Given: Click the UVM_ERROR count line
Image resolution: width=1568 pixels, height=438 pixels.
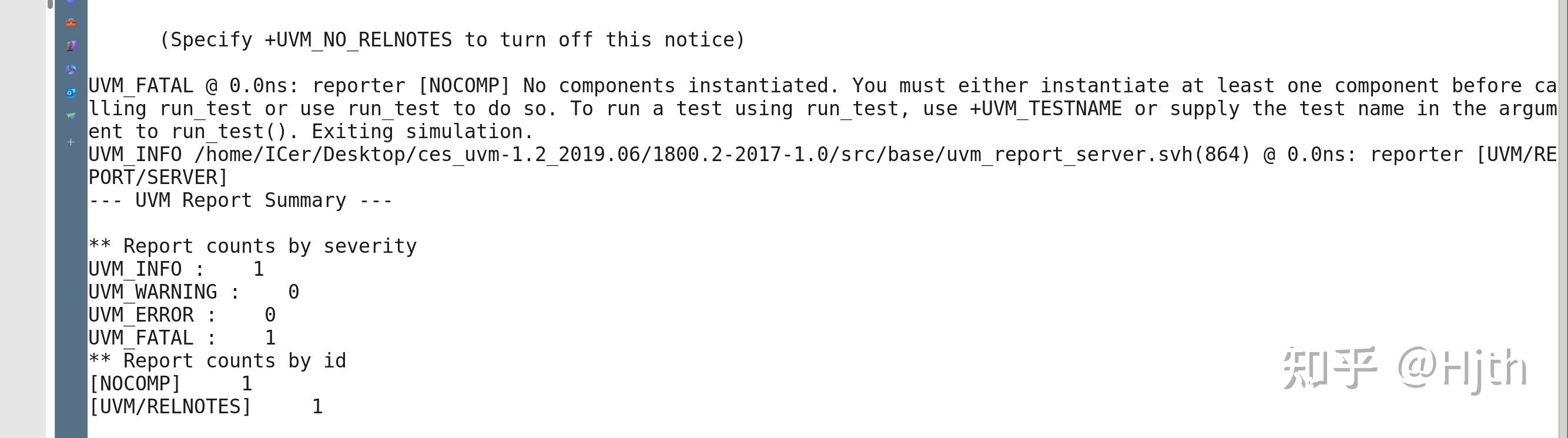Looking at the screenshot, I should [182, 315].
